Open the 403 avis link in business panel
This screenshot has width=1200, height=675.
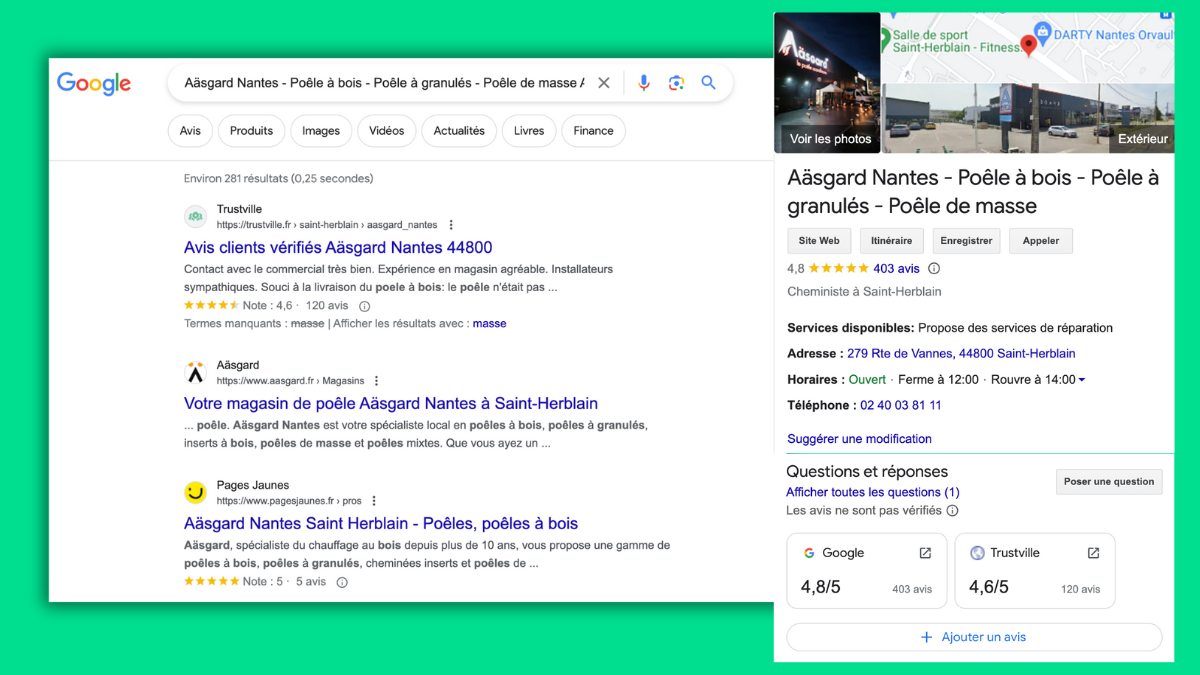(x=896, y=268)
